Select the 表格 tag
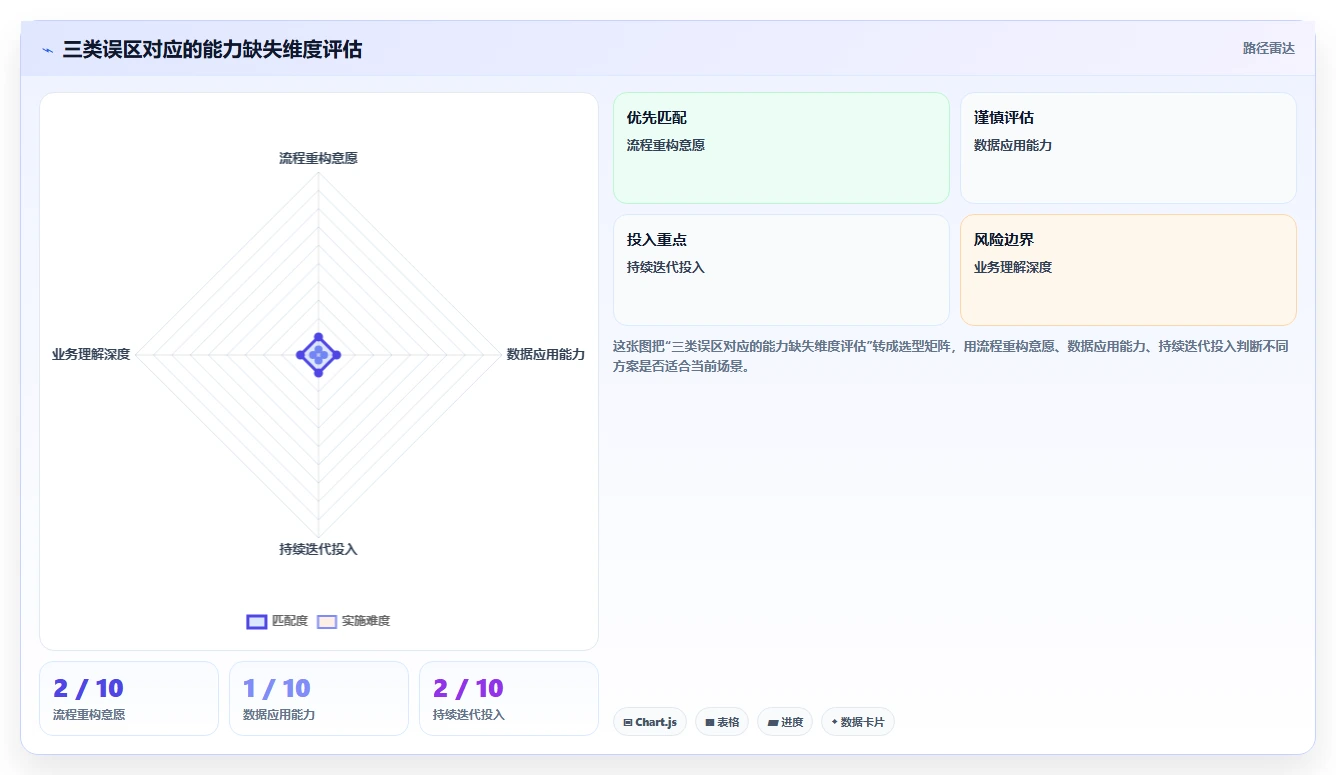Screen dimensions: 1336x775 click(722, 722)
